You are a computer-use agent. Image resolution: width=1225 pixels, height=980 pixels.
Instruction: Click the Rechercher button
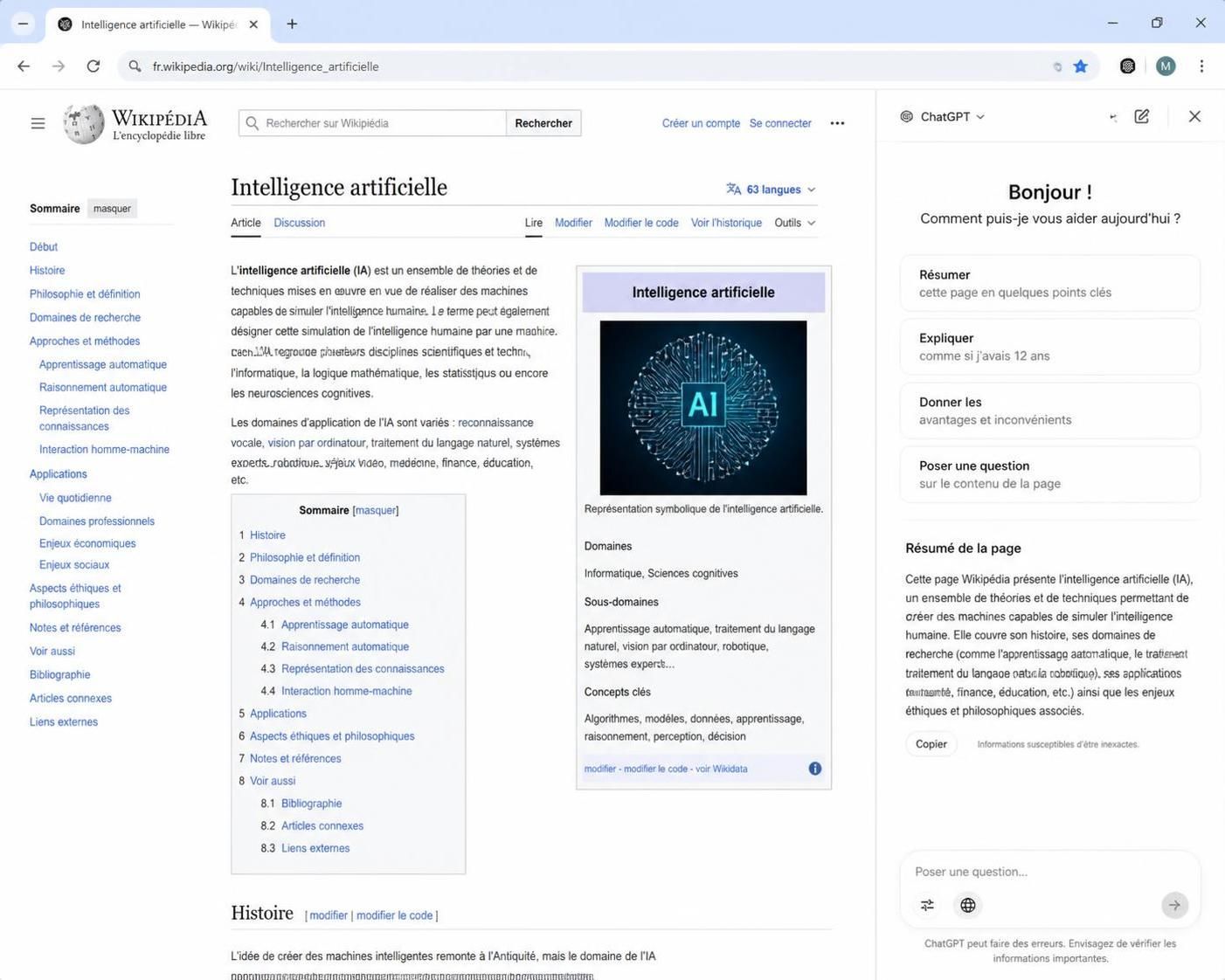[543, 123]
